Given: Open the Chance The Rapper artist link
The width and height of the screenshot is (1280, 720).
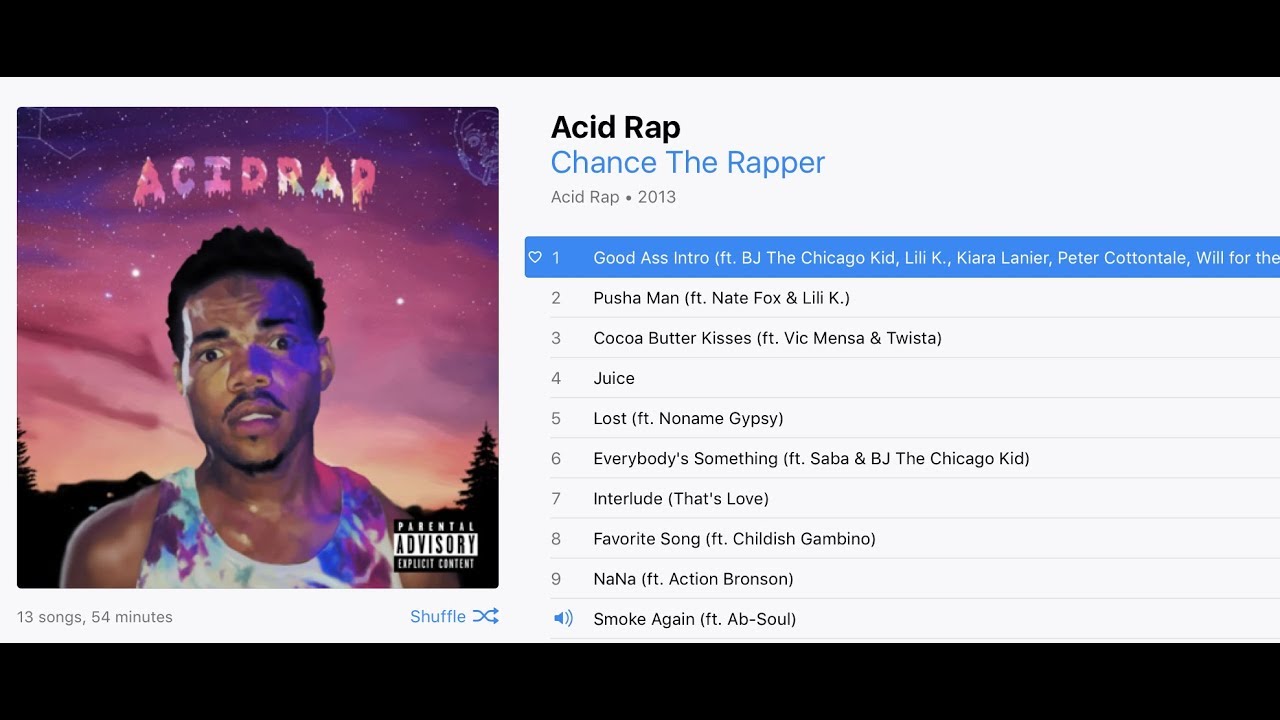Looking at the screenshot, I should click(688, 163).
